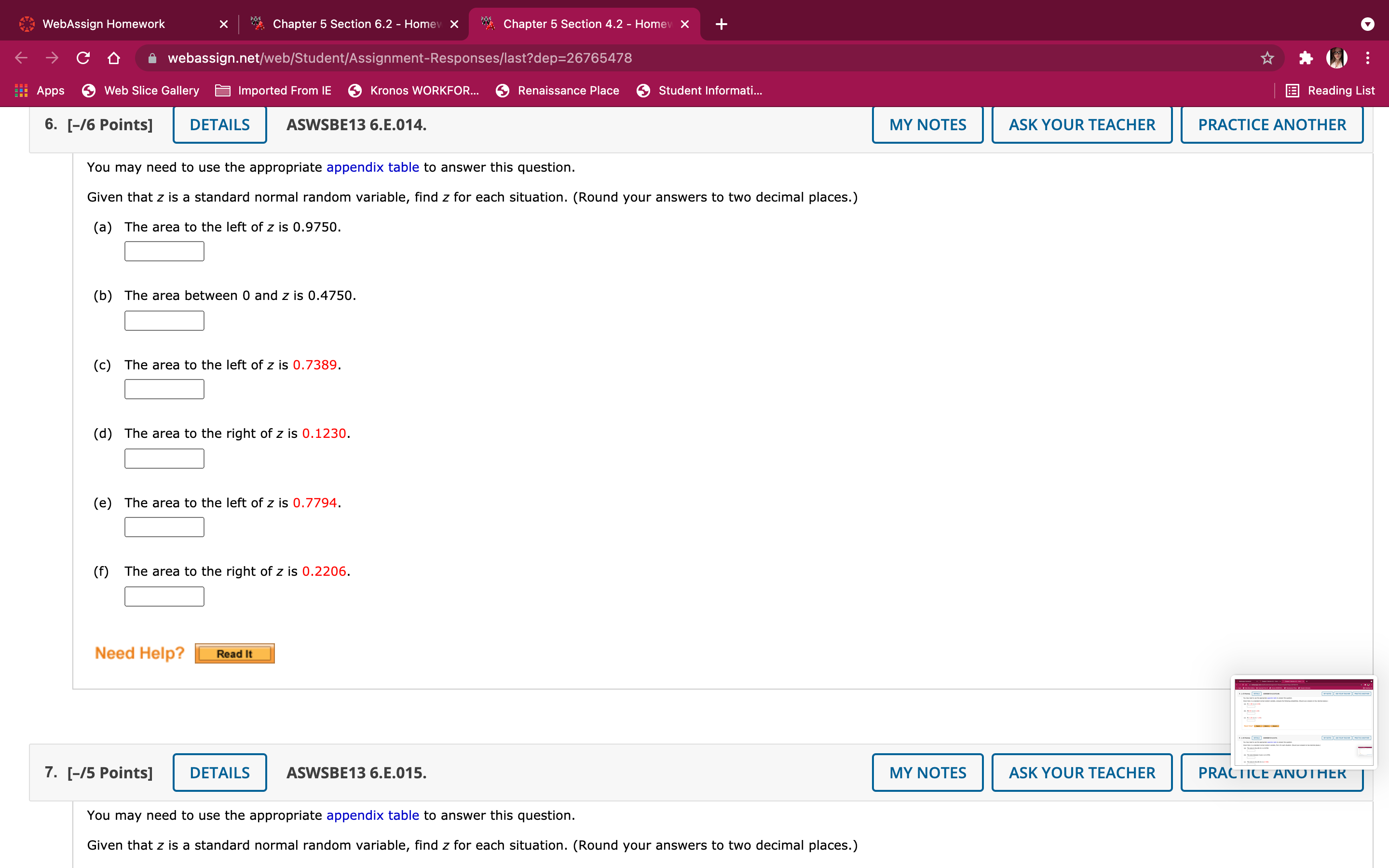Image resolution: width=1389 pixels, height=868 pixels.
Task: Bookmark page with star icon
Action: (x=1267, y=58)
